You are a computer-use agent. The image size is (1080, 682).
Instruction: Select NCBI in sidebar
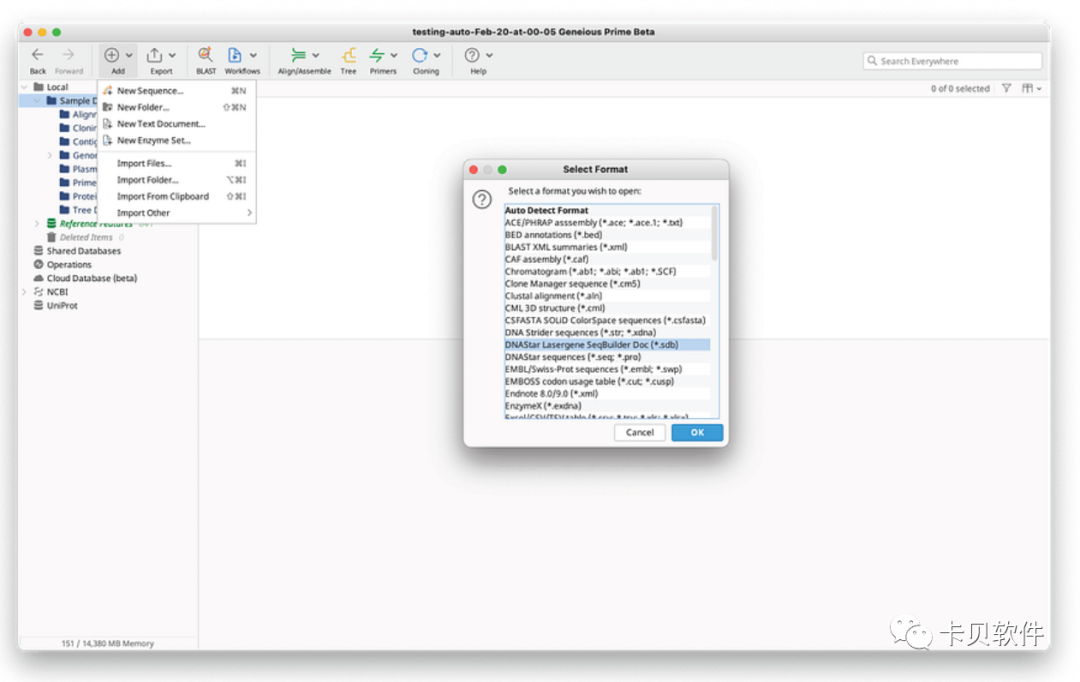pyautogui.click(x=57, y=292)
